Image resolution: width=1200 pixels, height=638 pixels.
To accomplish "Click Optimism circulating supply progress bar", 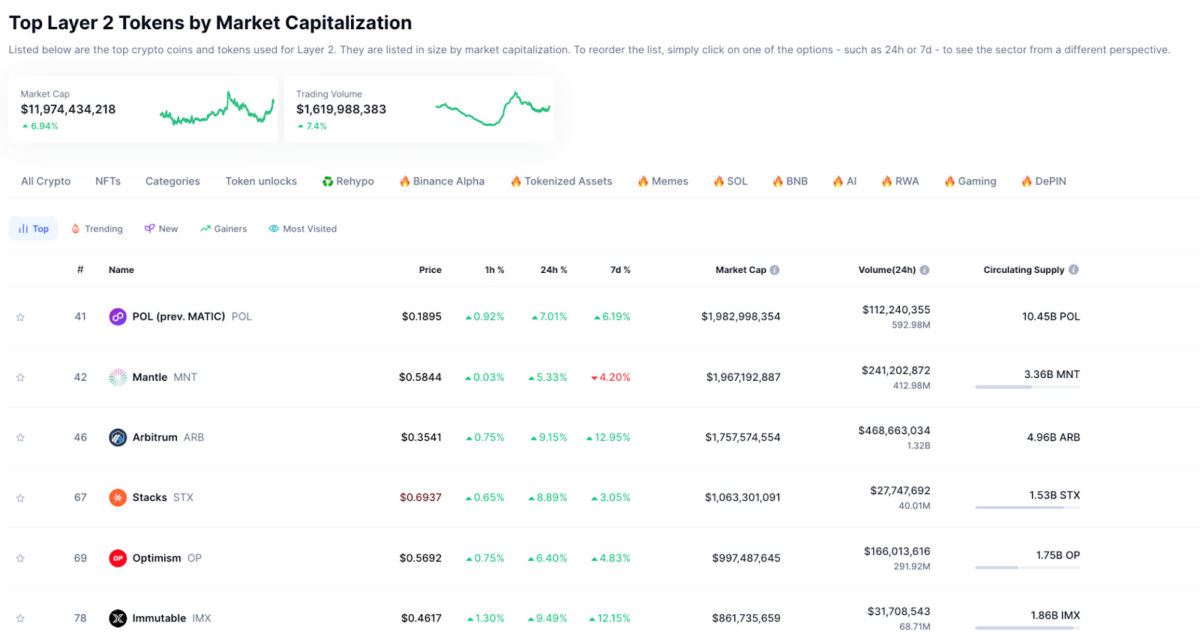I will [x=1027, y=567].
